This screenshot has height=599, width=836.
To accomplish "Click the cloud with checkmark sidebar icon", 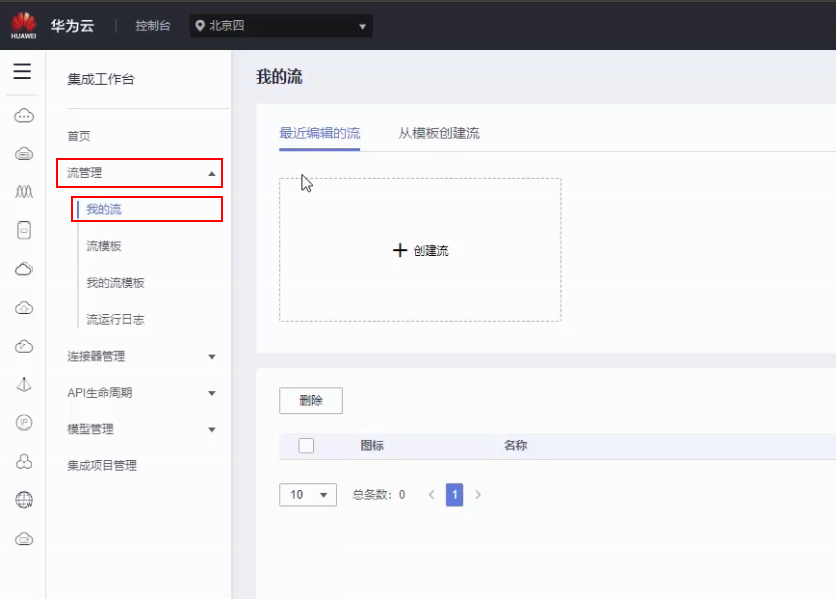I will coord(24,347).
